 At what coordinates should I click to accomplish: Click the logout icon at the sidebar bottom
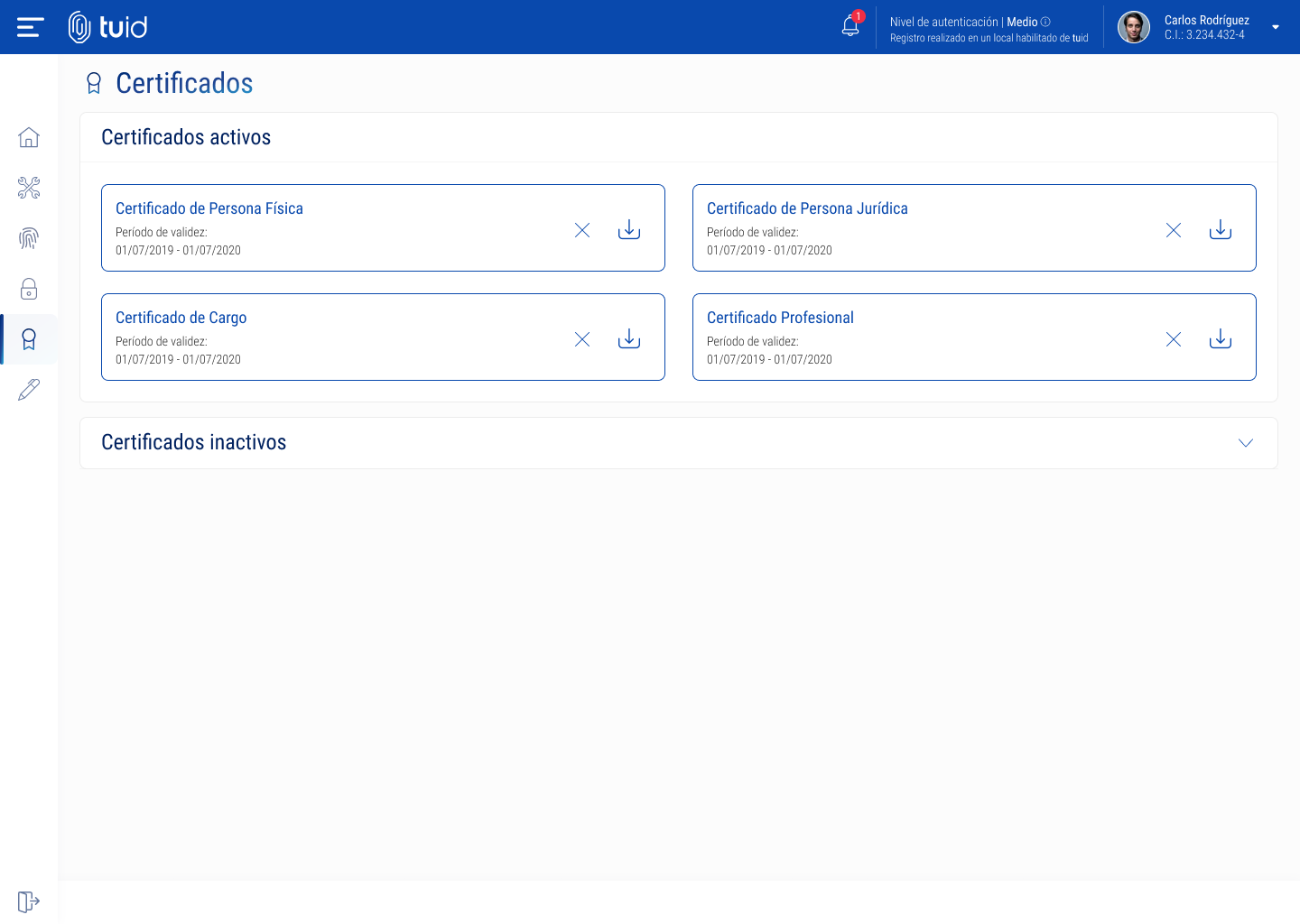tap(29, 901)
